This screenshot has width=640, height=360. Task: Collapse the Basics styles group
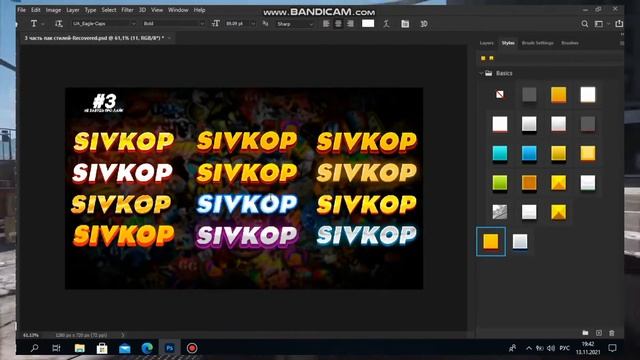(481, 73)
